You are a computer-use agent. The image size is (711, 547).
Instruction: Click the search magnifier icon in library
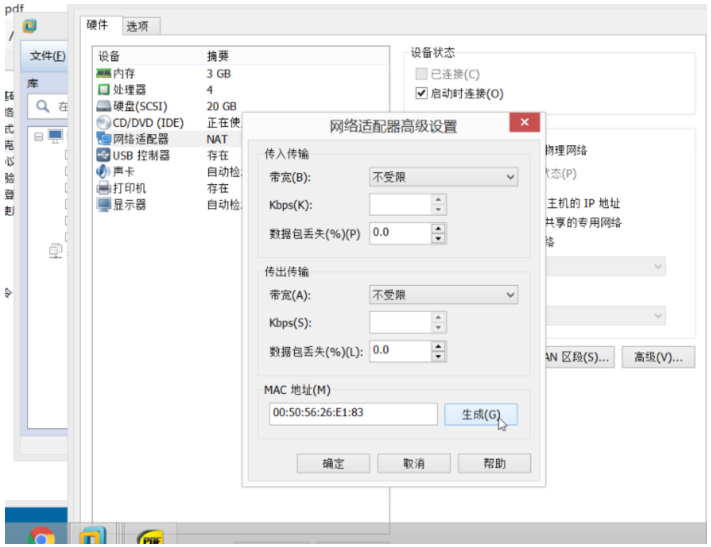[43, 107]
